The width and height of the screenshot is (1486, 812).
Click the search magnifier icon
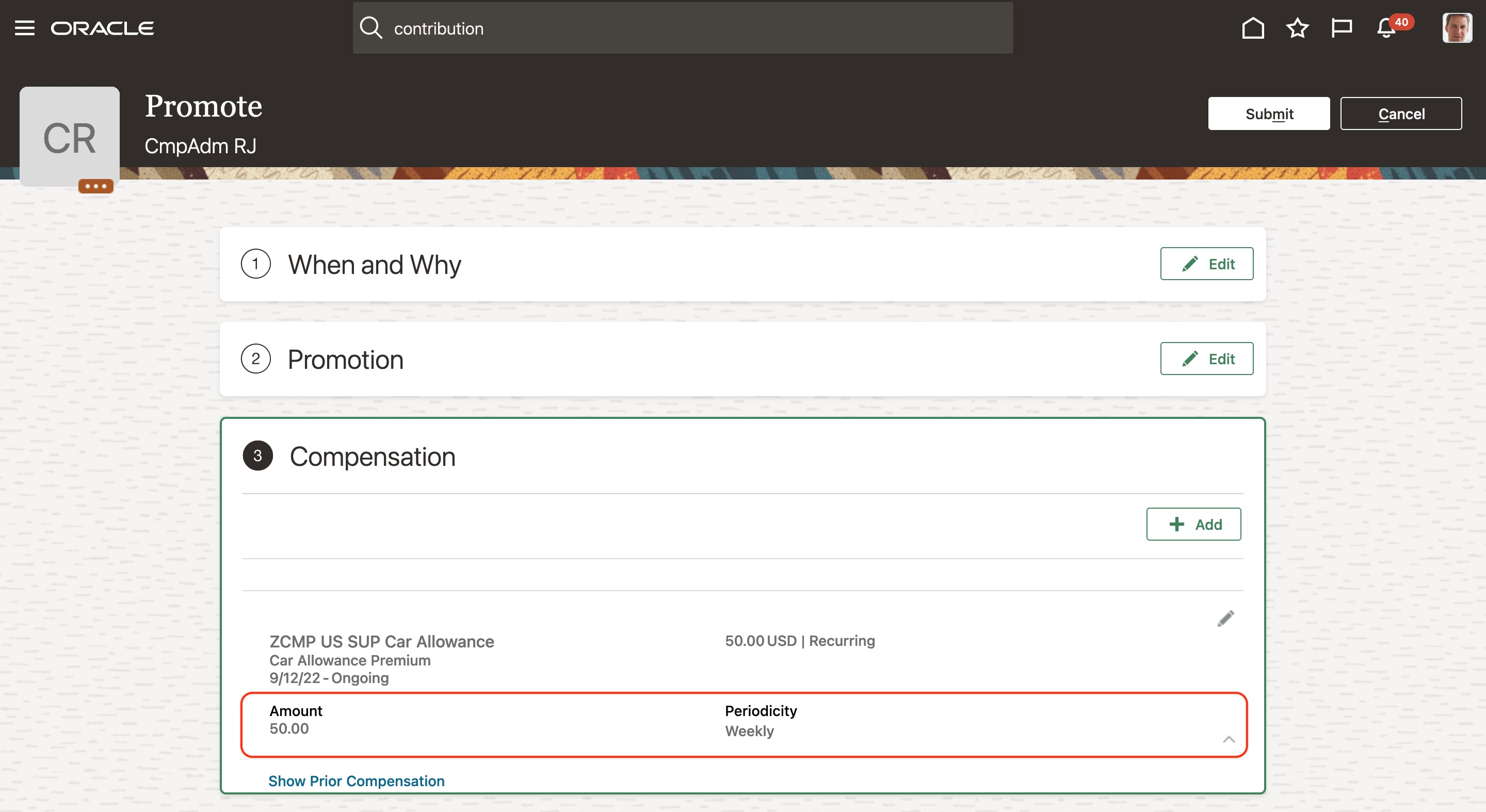[371, 28]
